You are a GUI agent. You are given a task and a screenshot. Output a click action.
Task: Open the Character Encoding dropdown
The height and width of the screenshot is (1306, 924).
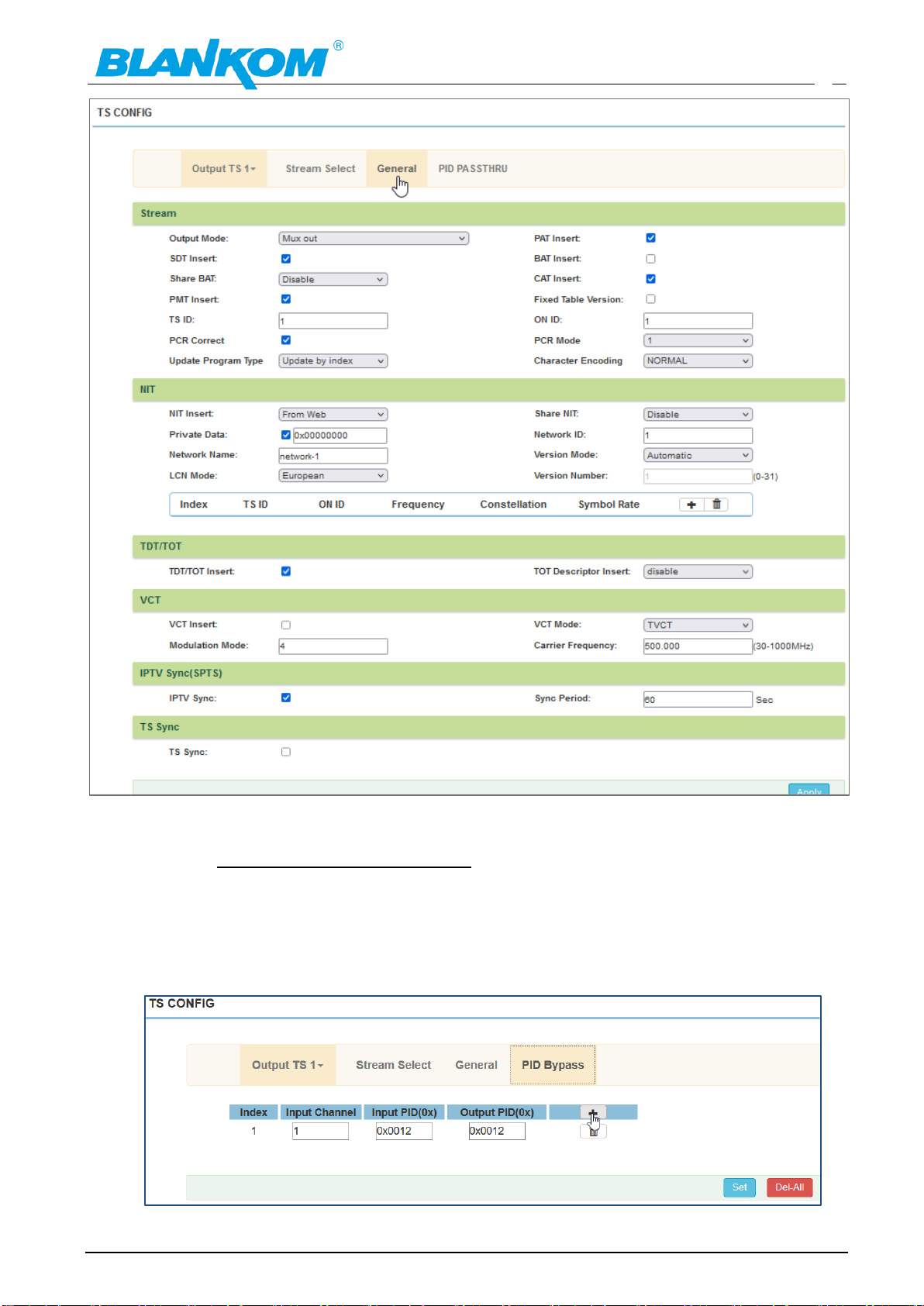[698, 361]
